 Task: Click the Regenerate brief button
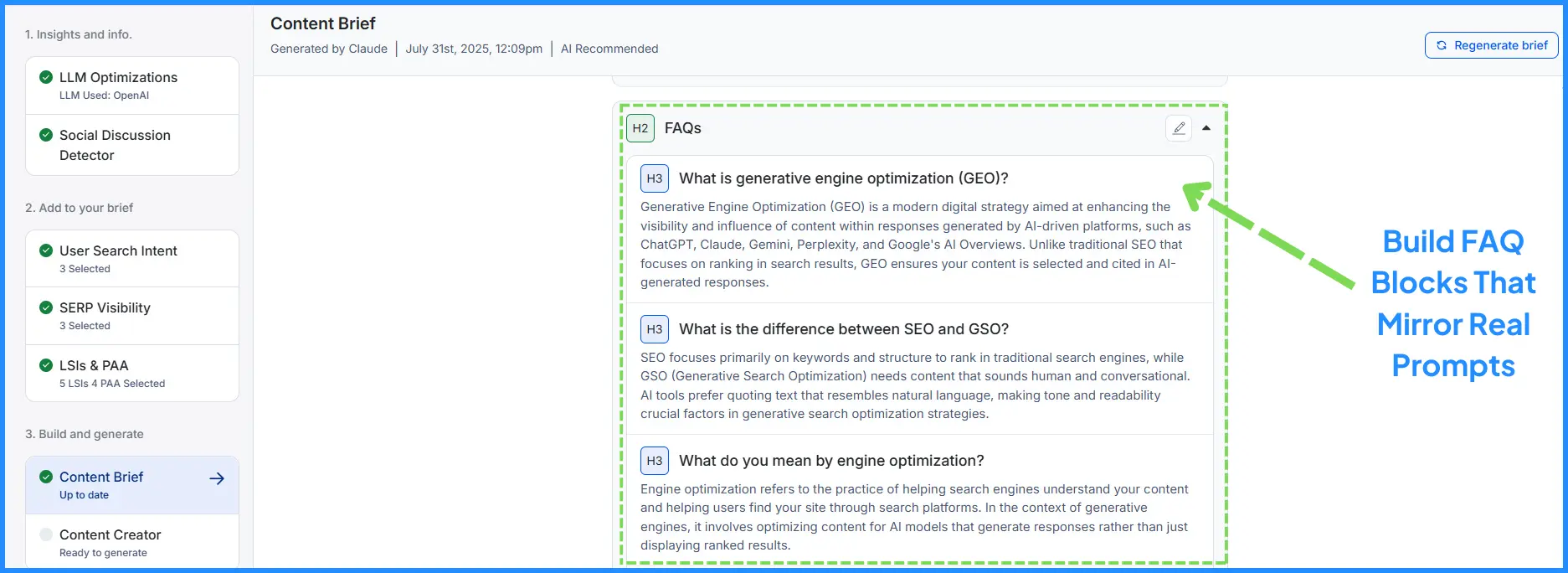click(1491, 45)
